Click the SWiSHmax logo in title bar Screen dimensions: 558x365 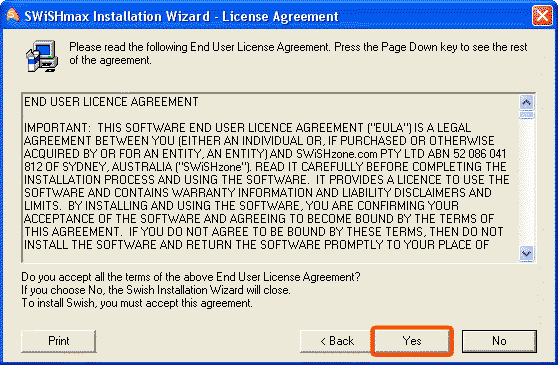tap(13, 15)
